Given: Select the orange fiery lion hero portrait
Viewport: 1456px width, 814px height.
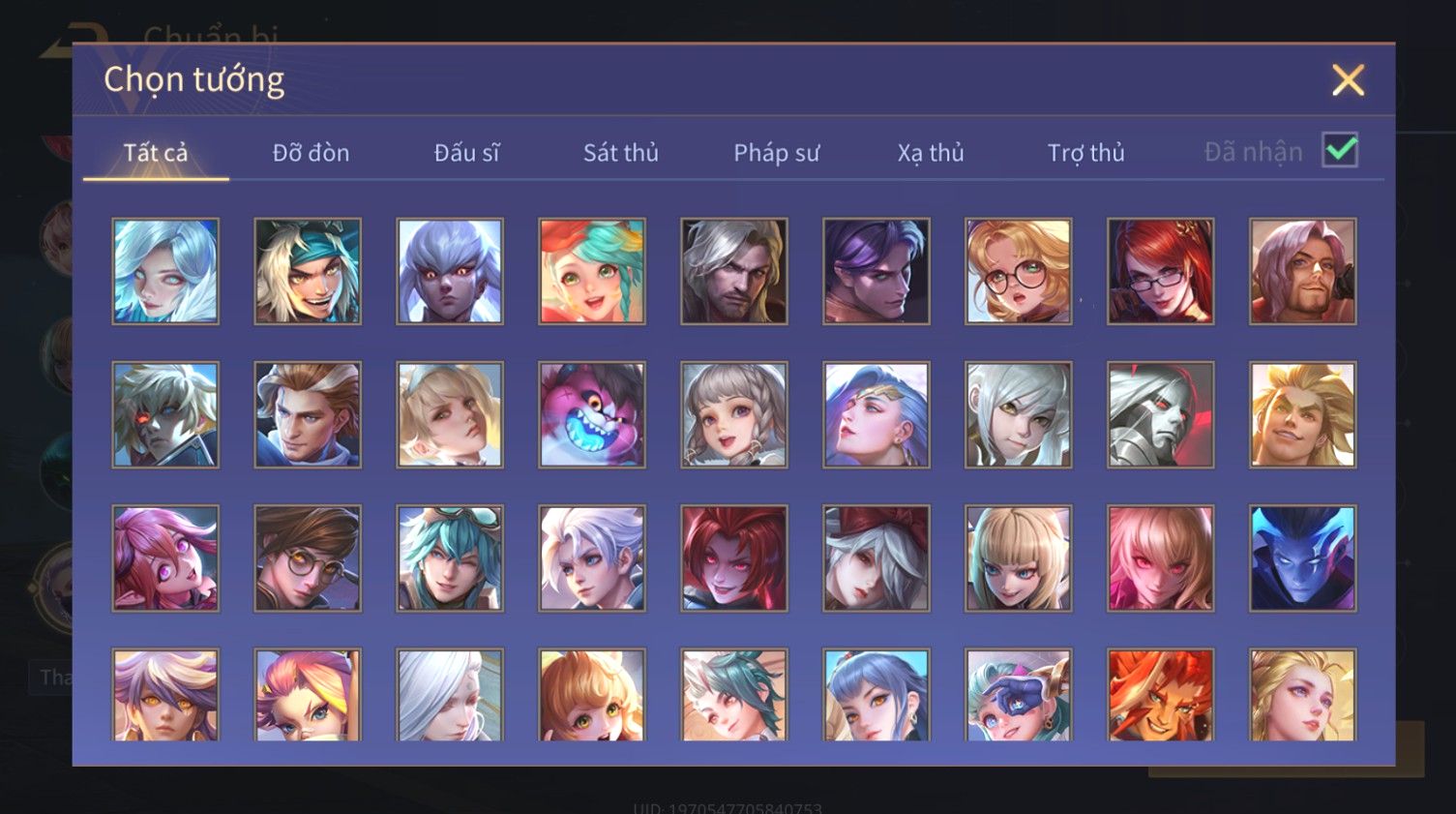Looking at the screenshot, I should (x=1161, y=695).
